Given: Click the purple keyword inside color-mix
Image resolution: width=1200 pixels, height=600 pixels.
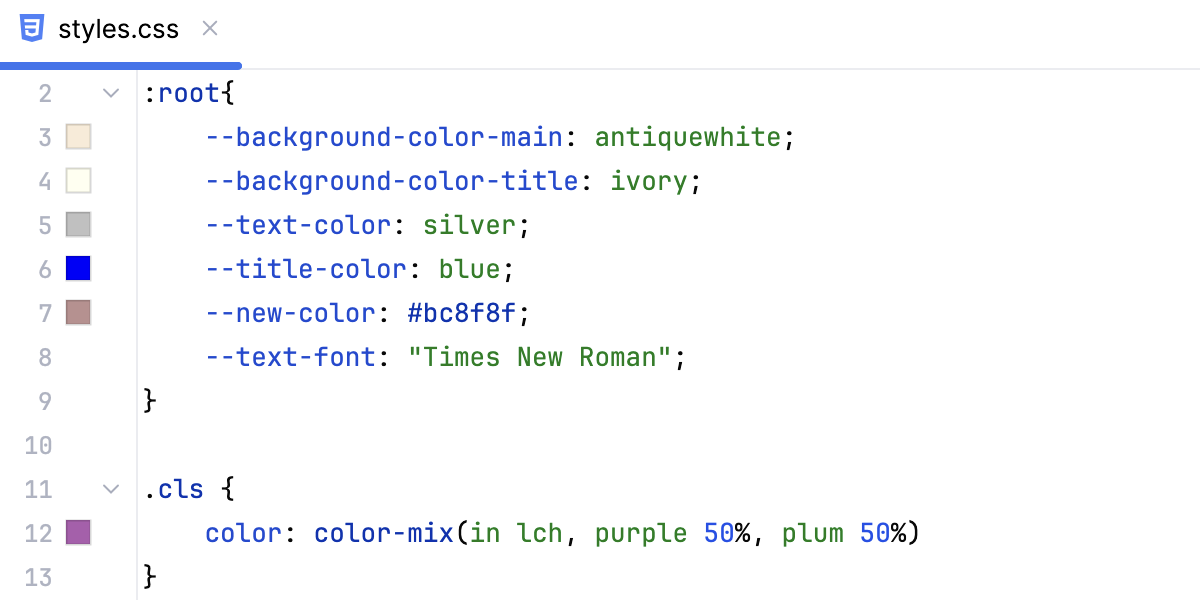Looking at the screenshot, I should click(x=639, y=533).
